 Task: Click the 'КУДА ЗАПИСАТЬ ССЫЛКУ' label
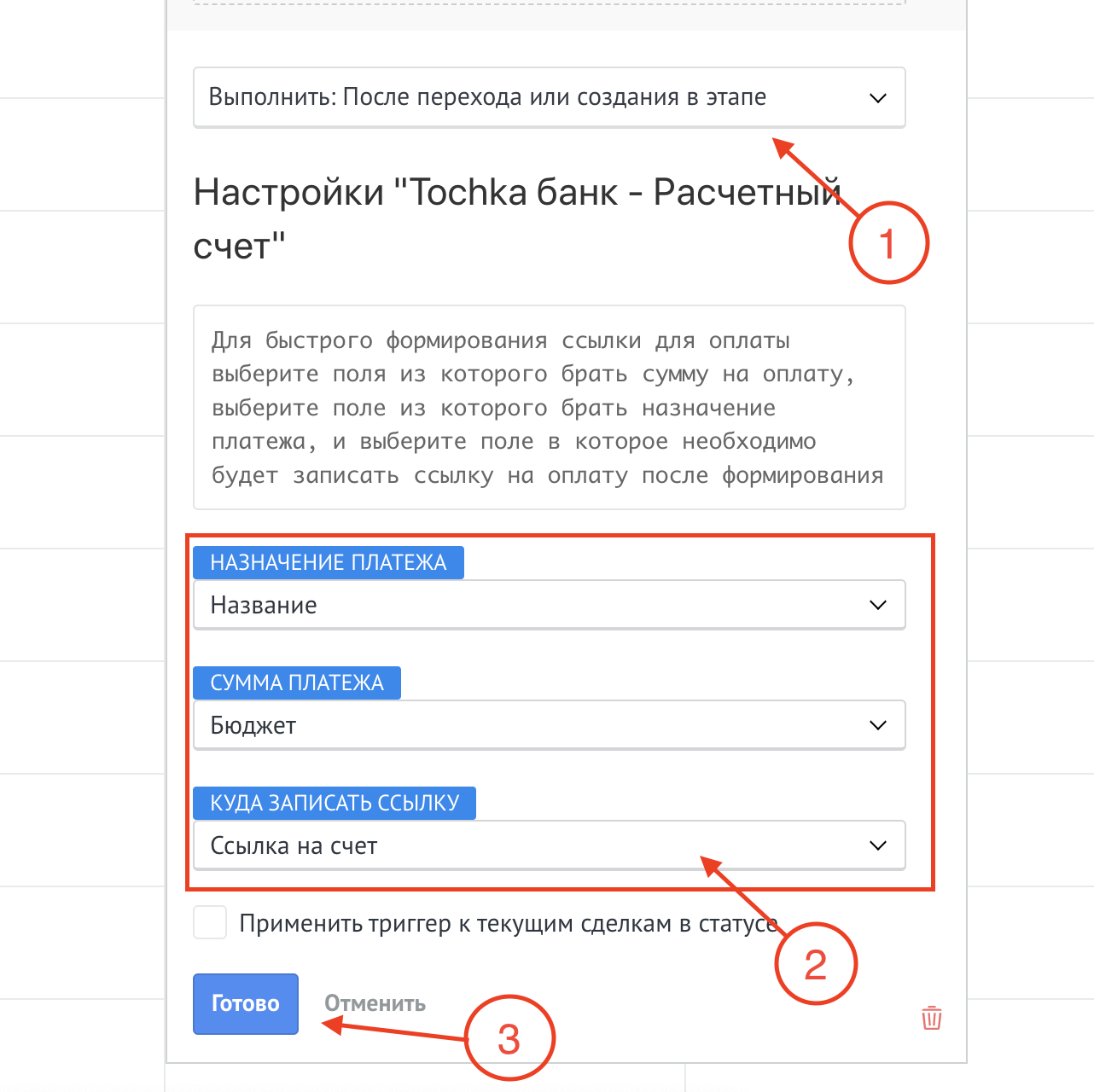pos(335,803)
